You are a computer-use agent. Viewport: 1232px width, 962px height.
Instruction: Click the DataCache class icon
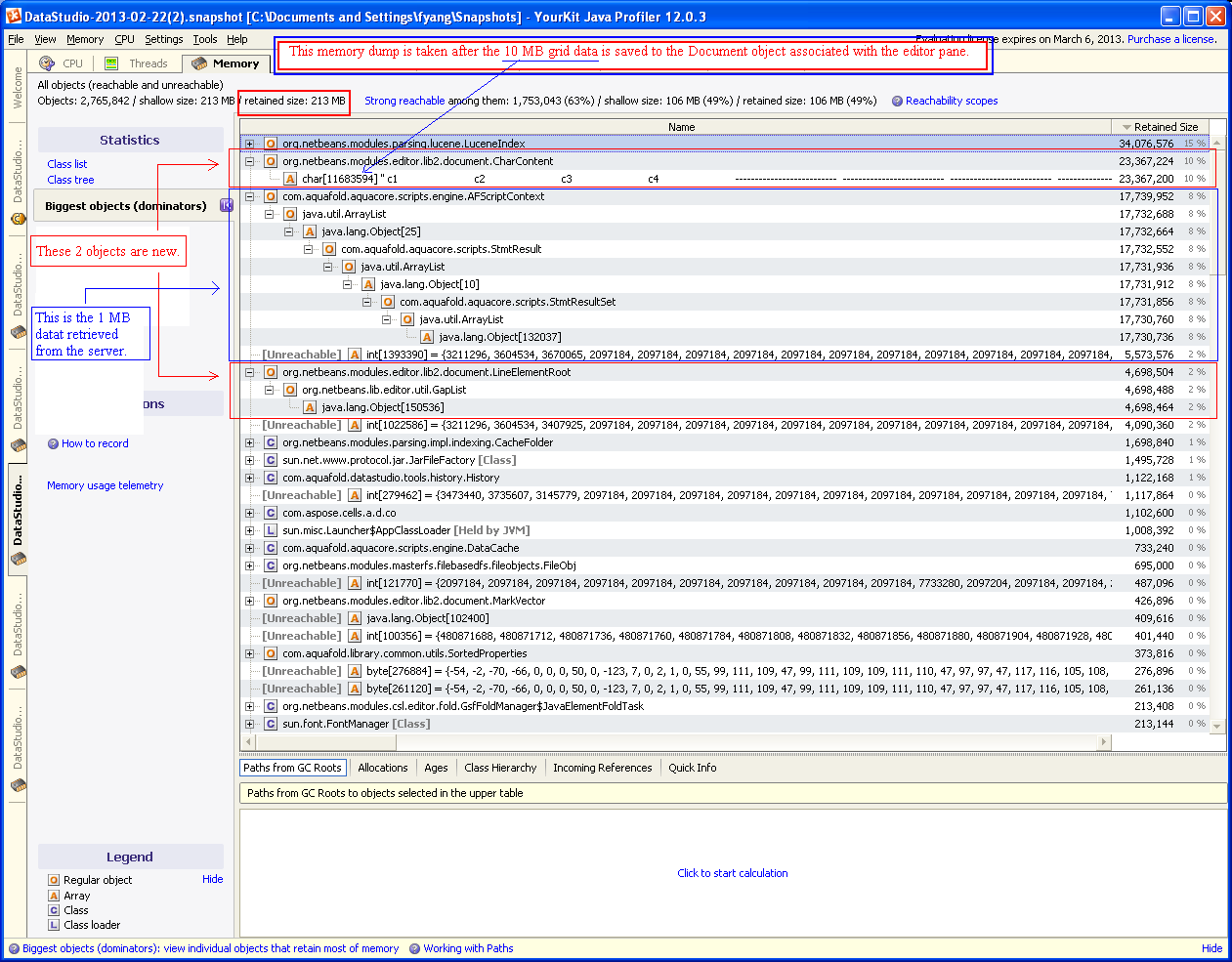[271, 548]
